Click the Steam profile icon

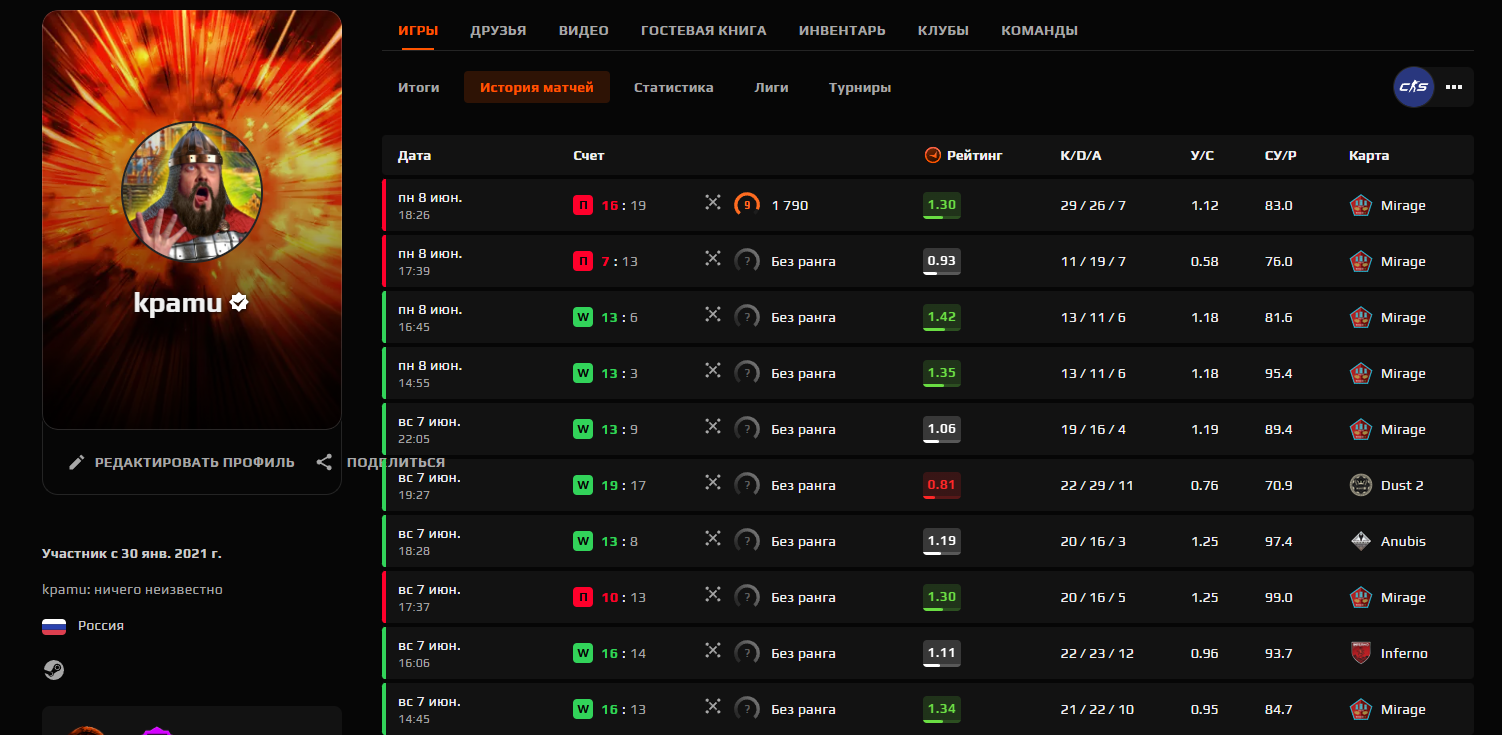point(54,670)
